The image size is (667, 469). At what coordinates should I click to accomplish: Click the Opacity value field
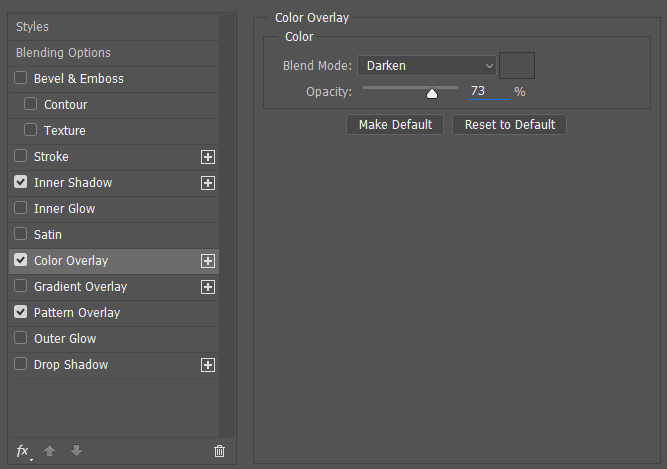489,91
